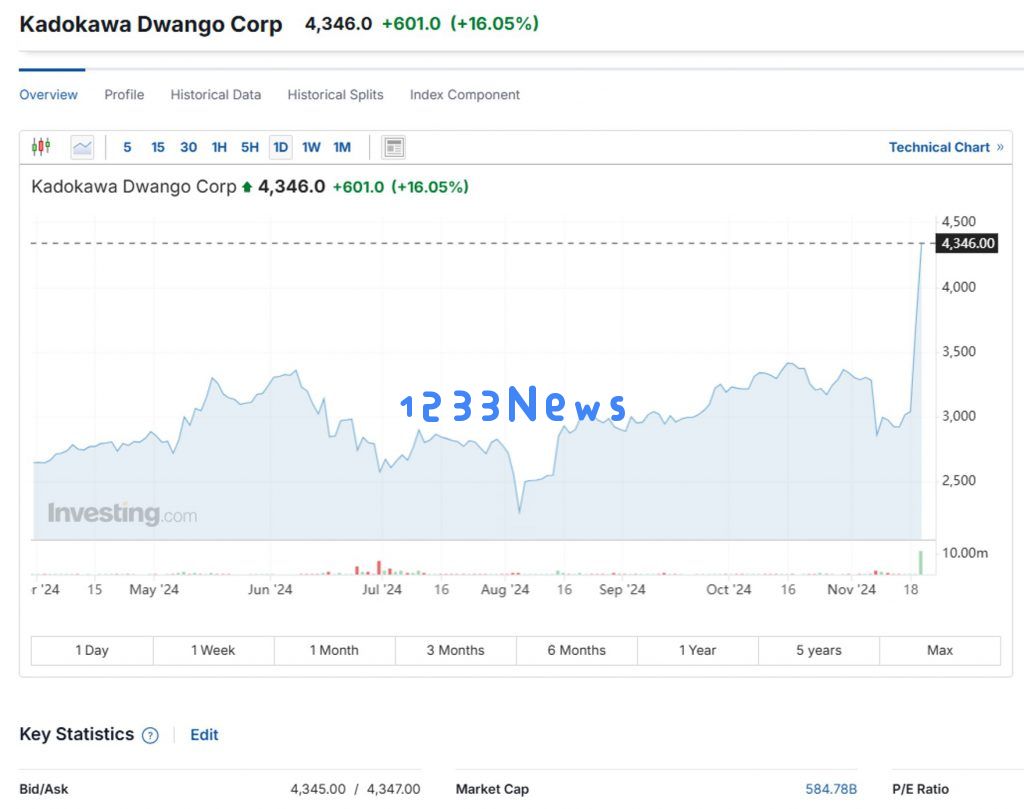Open the Technical Chart link
The image size is (1024, 809).
coord(946,148)
